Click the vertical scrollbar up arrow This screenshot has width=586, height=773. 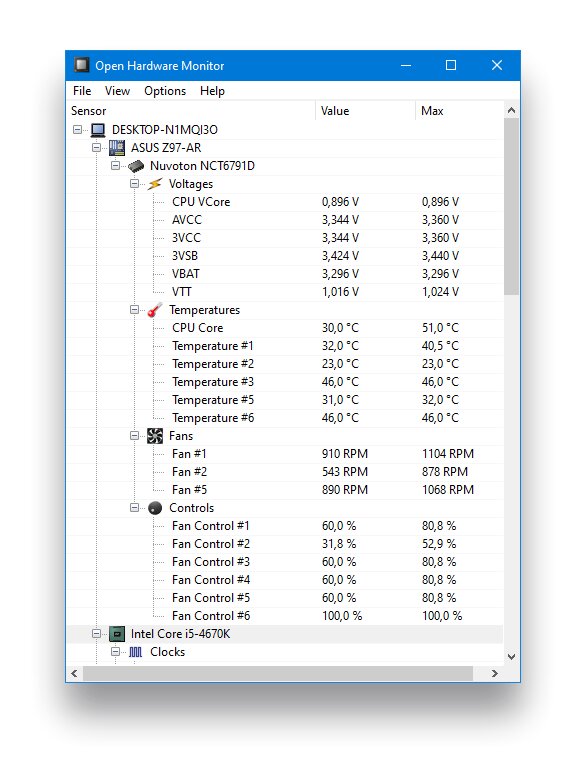point(512,110)
